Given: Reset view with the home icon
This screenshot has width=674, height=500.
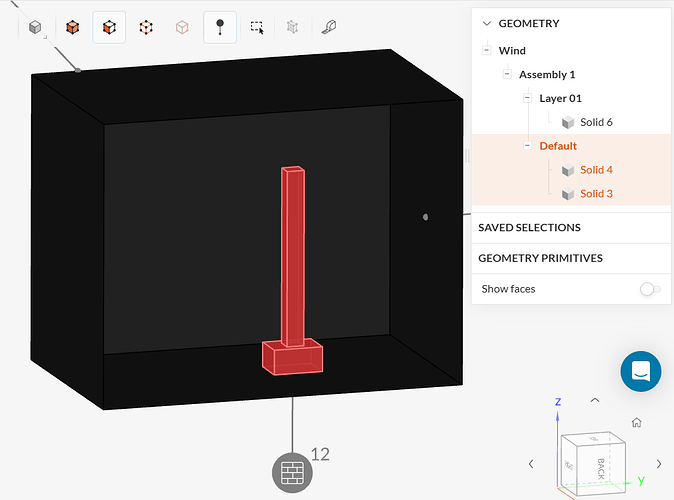Looking at the screenshot, I should point(637,422).
